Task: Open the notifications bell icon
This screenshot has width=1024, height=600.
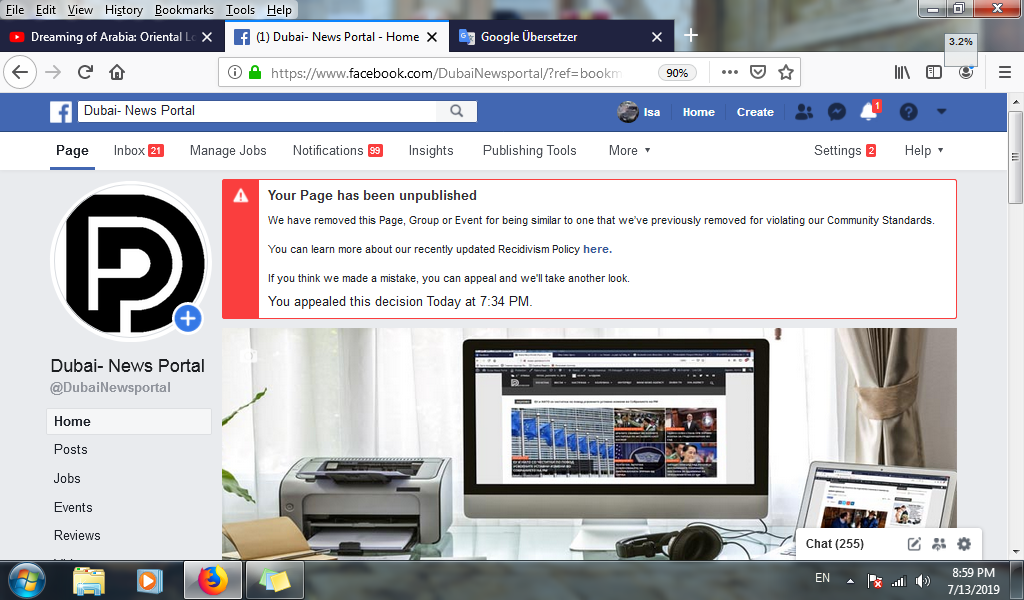Action: click(x=868, y=112)
